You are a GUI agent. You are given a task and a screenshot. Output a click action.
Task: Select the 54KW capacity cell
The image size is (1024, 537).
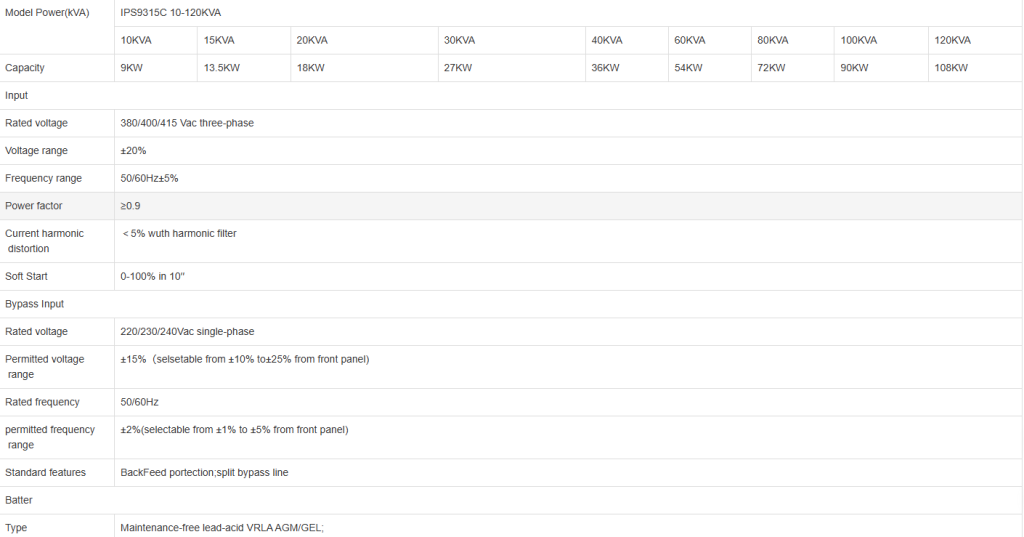tap(688, 68)
